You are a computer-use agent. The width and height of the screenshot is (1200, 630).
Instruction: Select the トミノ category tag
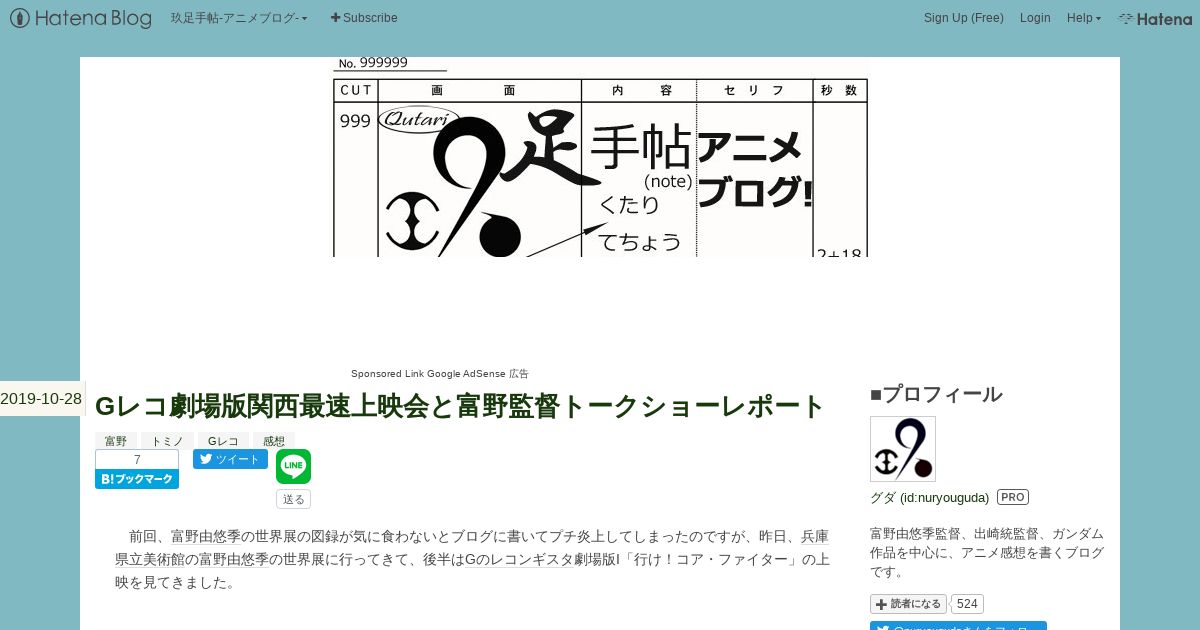click(167, 440)
